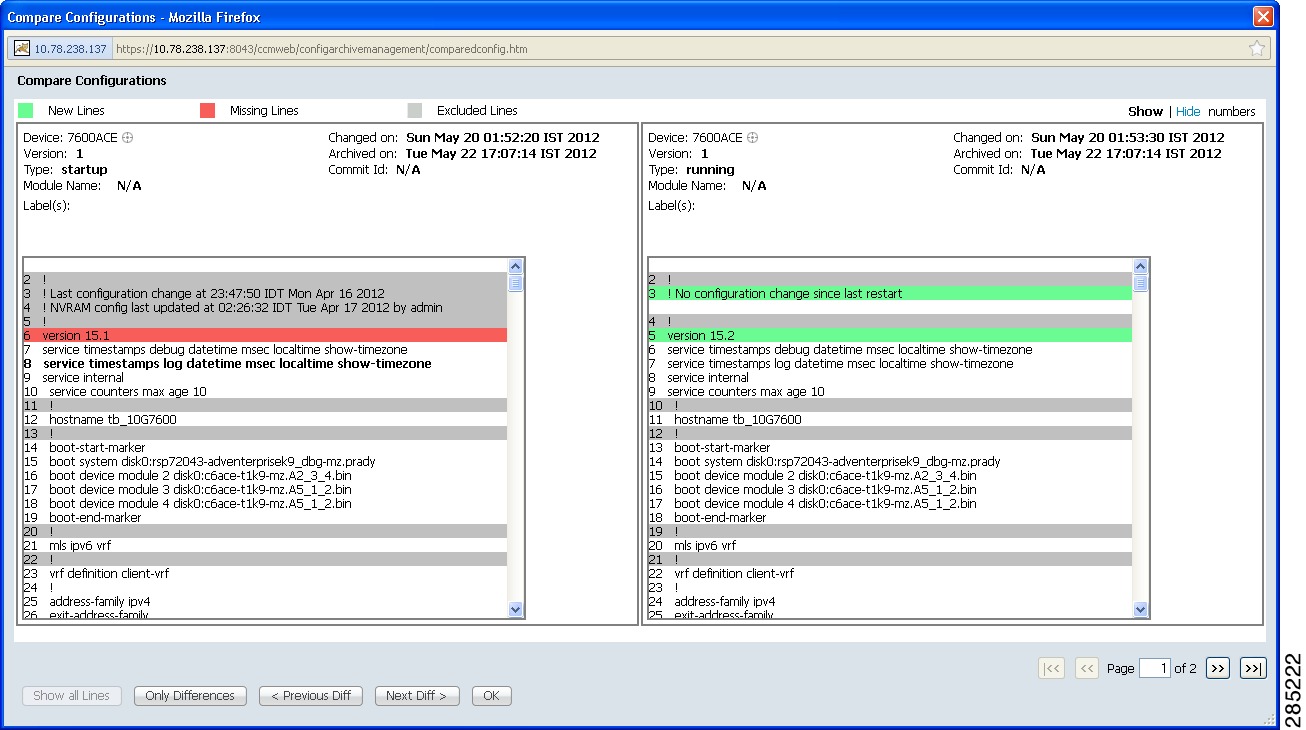
Task: Click down arrow of right config scrollbar
Action: click(x=1141, y=609)
